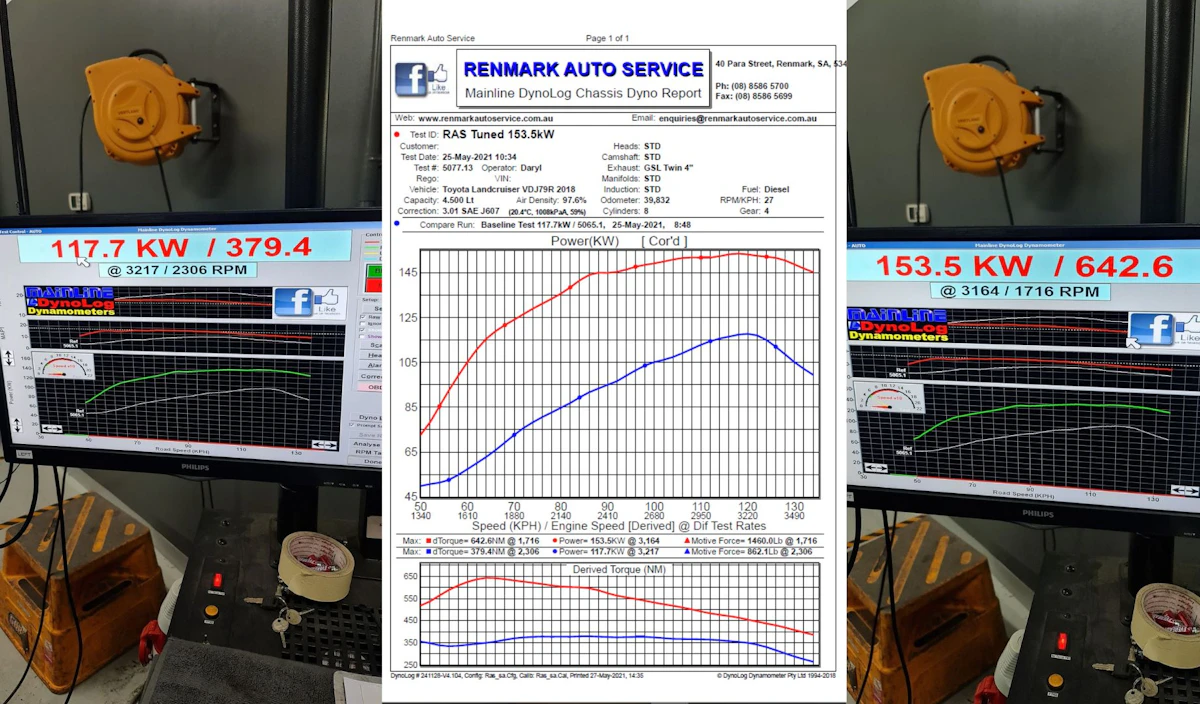Click Facebook Like icon in report header
1200x704 pixels.
tap(421, 79)
